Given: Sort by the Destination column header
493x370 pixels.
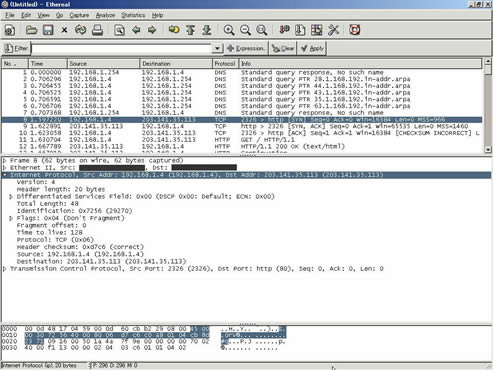Looking at the screenshot, I should click(176, 64).
